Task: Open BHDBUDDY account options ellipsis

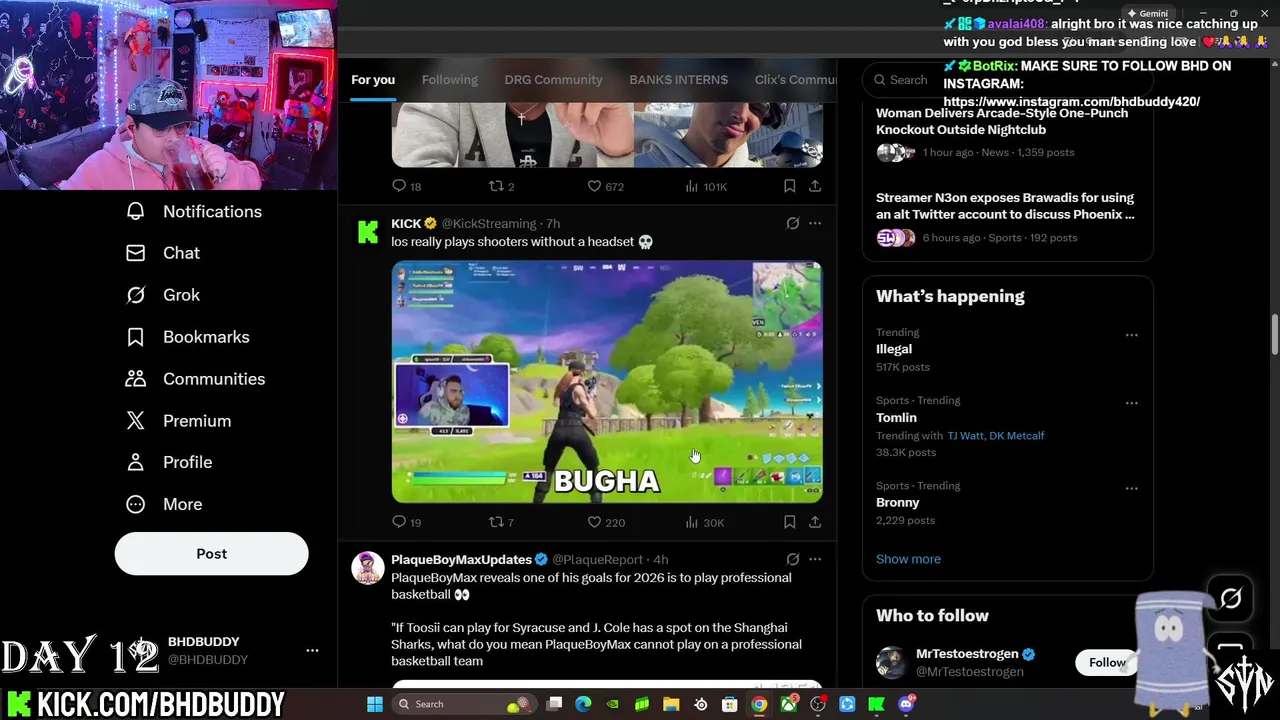Action: (x=312, y=650)
